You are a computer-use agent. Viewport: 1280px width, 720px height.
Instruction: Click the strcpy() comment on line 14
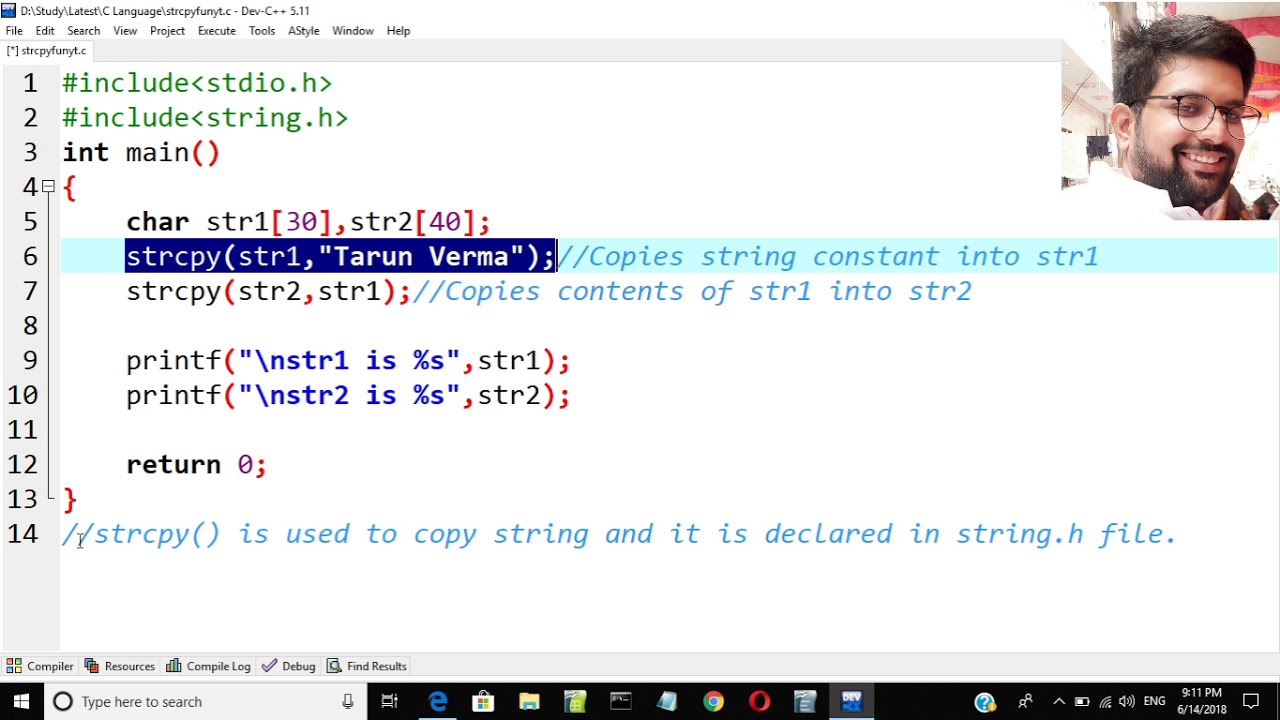coord(620,534)
